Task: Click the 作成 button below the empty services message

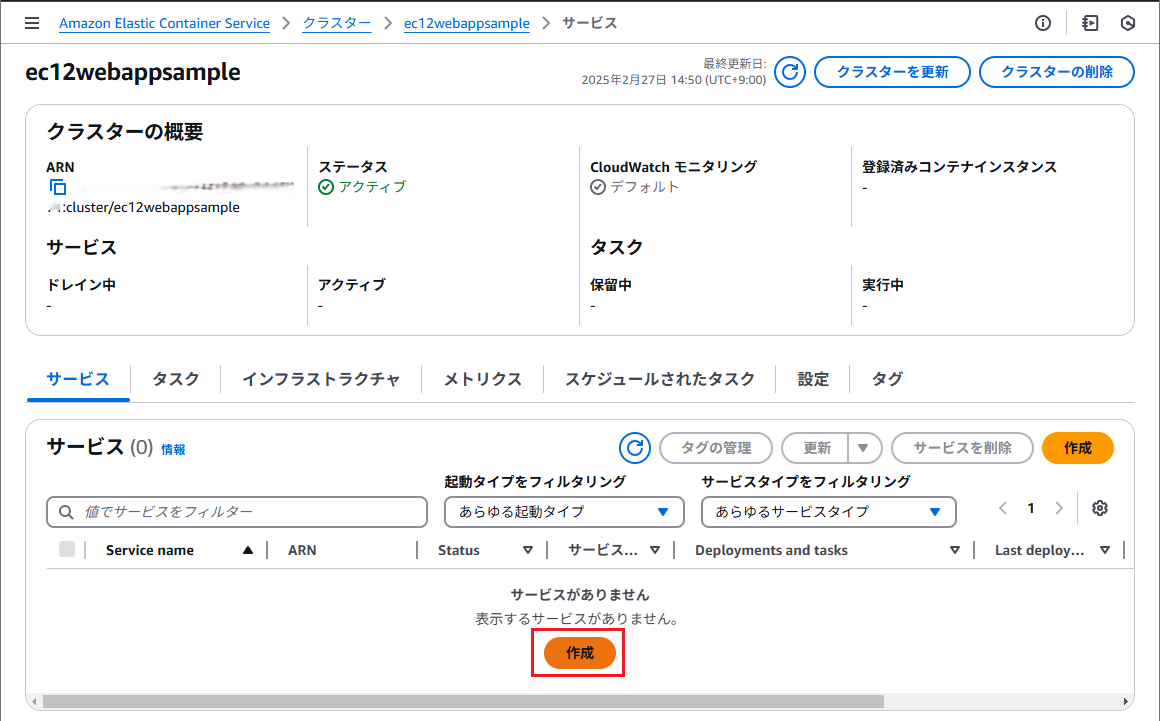Action: tap(579, 653)
